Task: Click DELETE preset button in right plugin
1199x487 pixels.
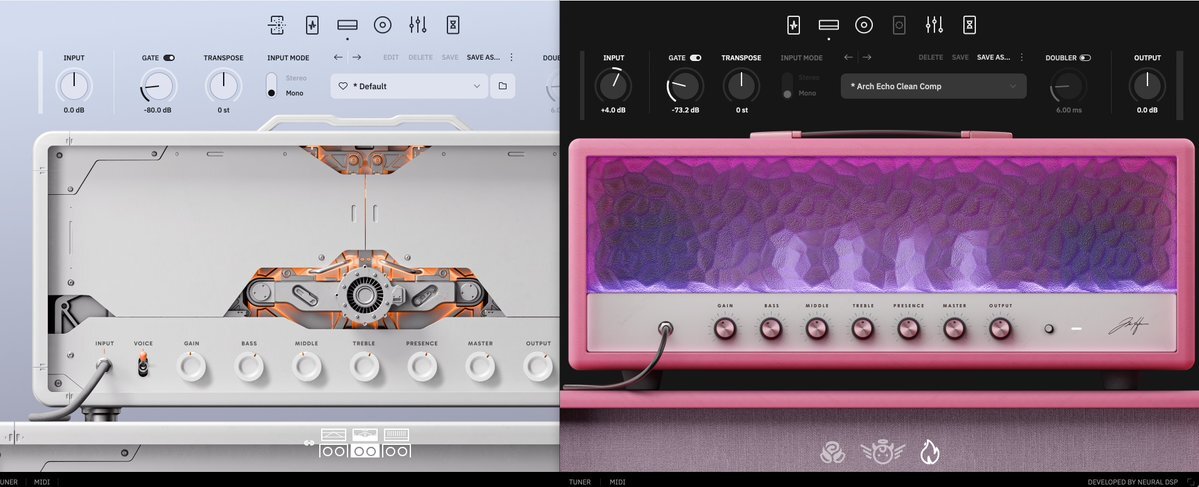Action: tap(931, 57)
